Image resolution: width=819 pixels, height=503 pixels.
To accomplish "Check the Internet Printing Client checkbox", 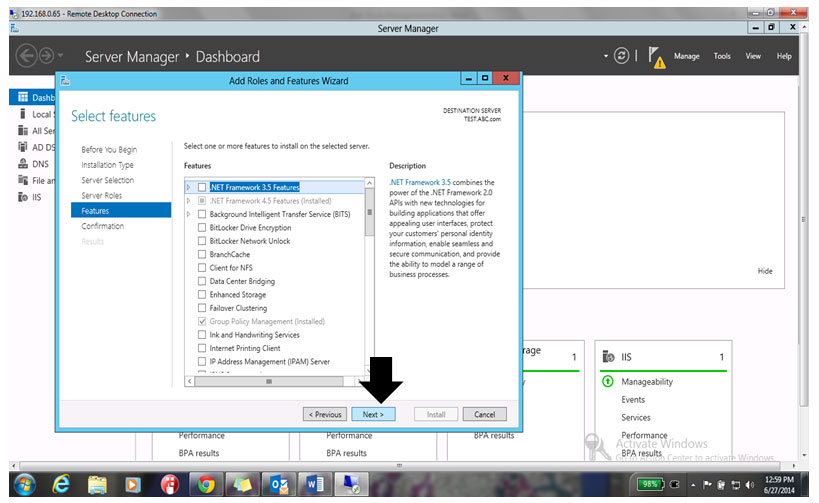I will click(202, 348).
